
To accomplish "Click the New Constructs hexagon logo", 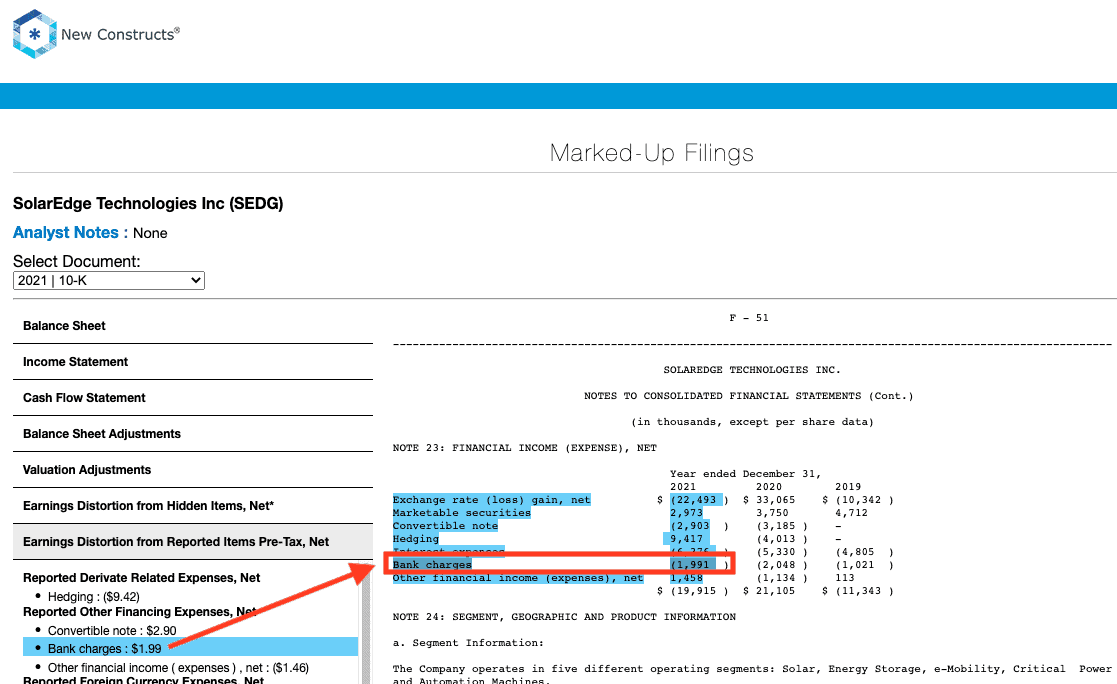I will click(34, 34).
